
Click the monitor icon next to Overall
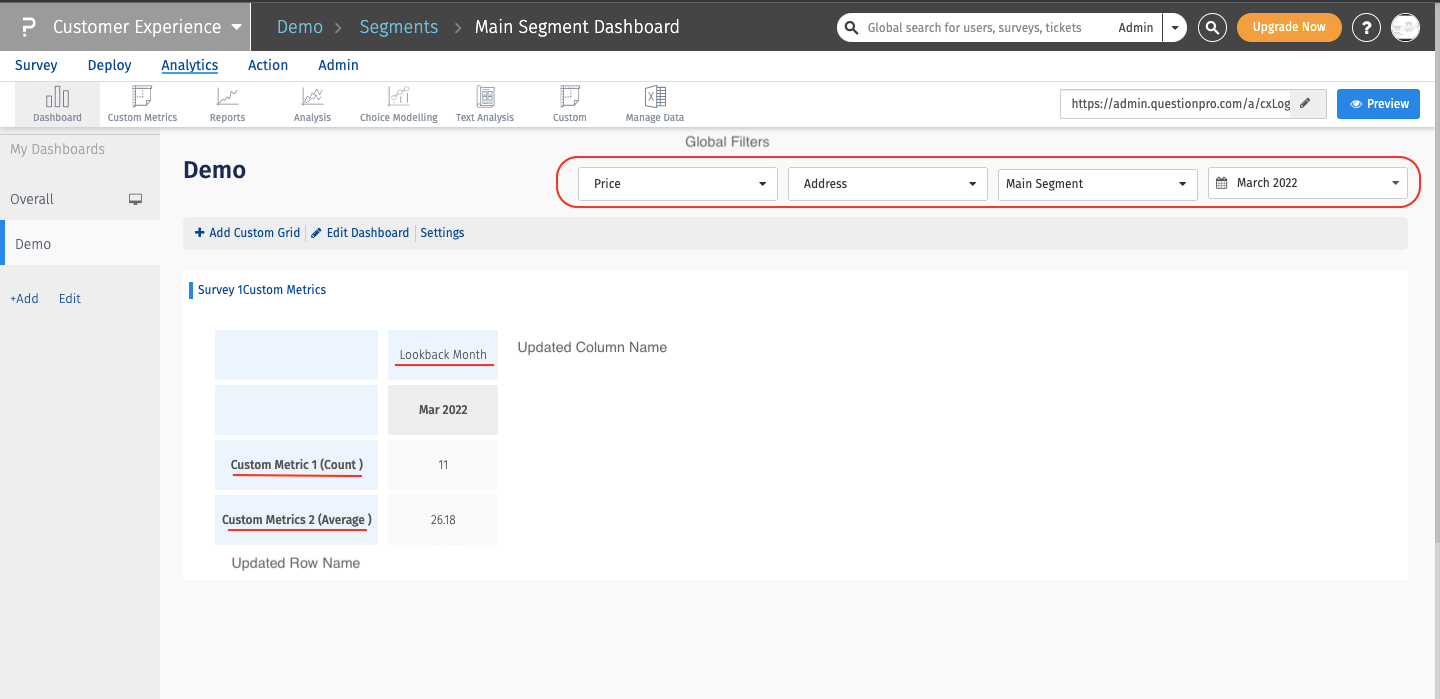135,199
